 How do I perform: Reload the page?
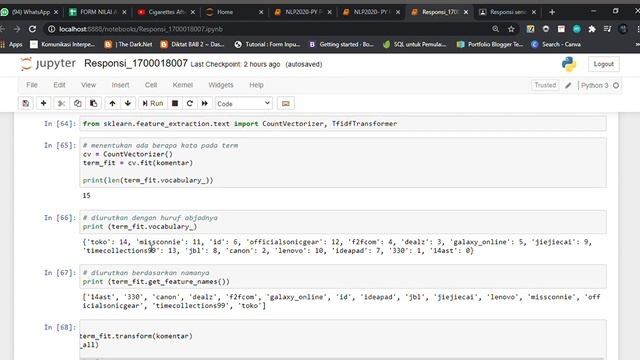pos(32,29)
